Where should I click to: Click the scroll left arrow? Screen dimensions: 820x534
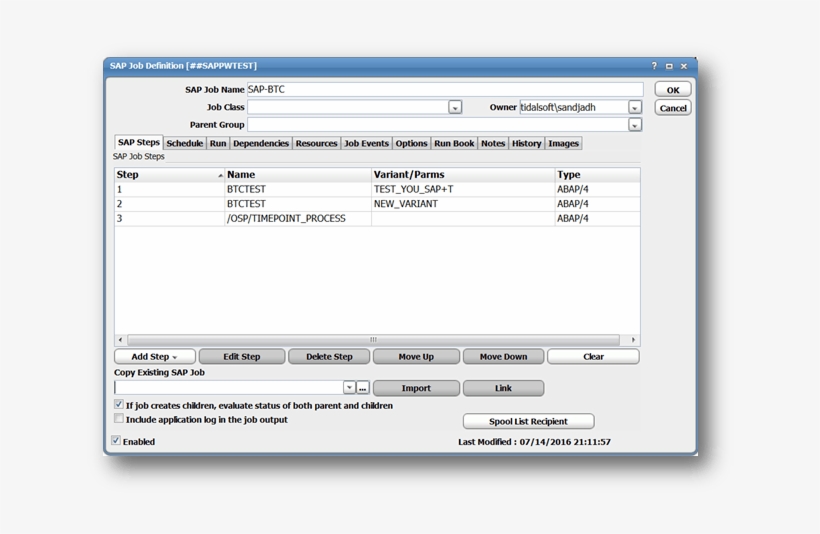point(120,339)
